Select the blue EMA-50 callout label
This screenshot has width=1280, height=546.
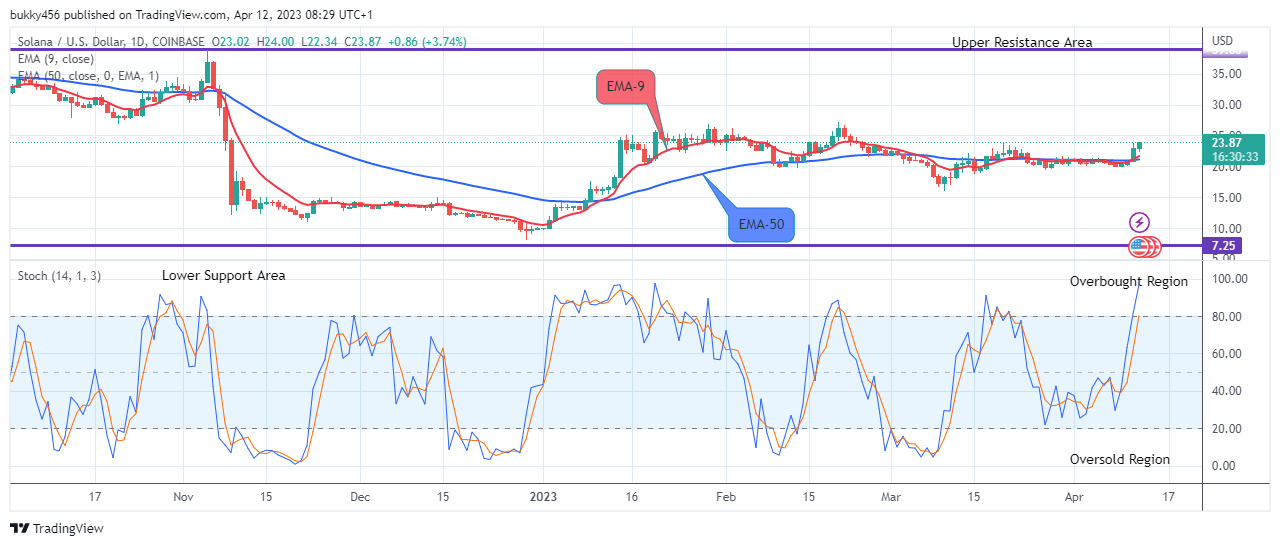coord(760,225)
